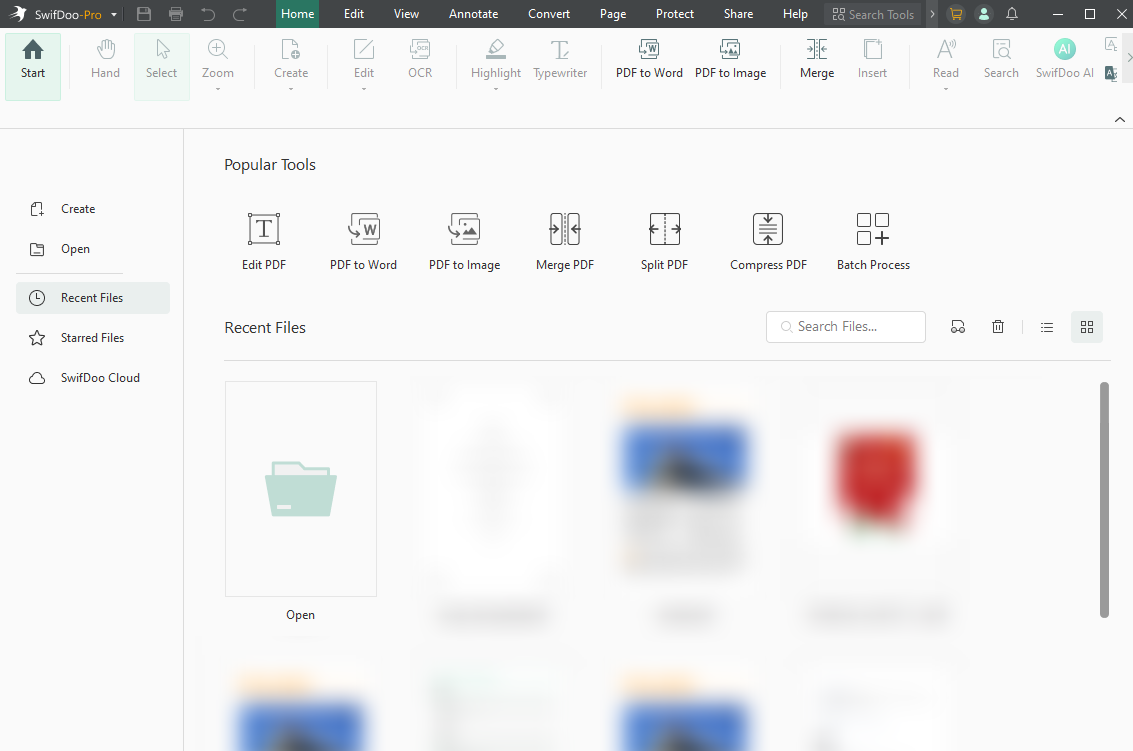The image size is (1133, 751).
Task: Collapse the ribbon with the chevron
Action: click(1119, 119)
